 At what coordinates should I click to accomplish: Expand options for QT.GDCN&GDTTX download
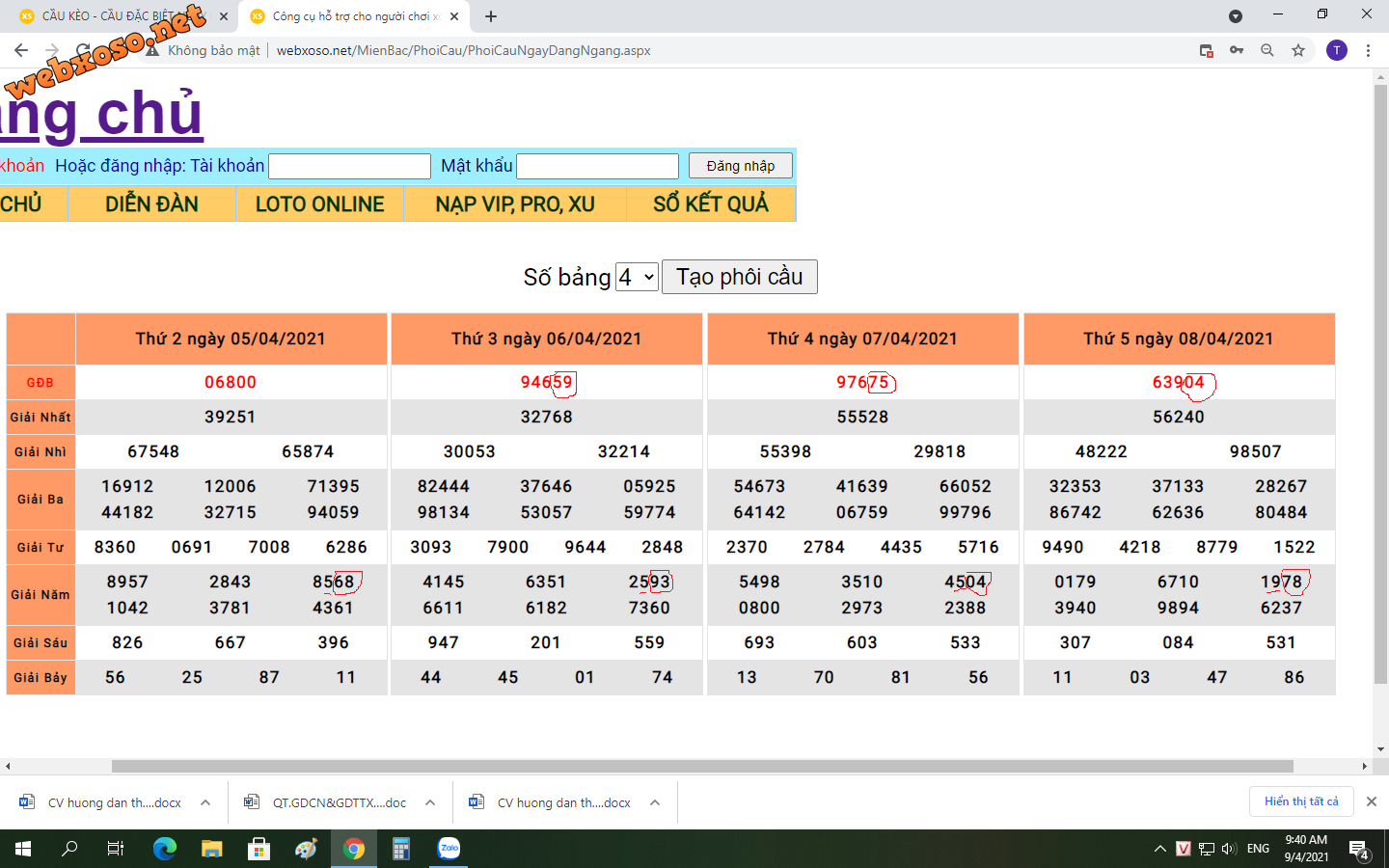click(x=430, y=802)
